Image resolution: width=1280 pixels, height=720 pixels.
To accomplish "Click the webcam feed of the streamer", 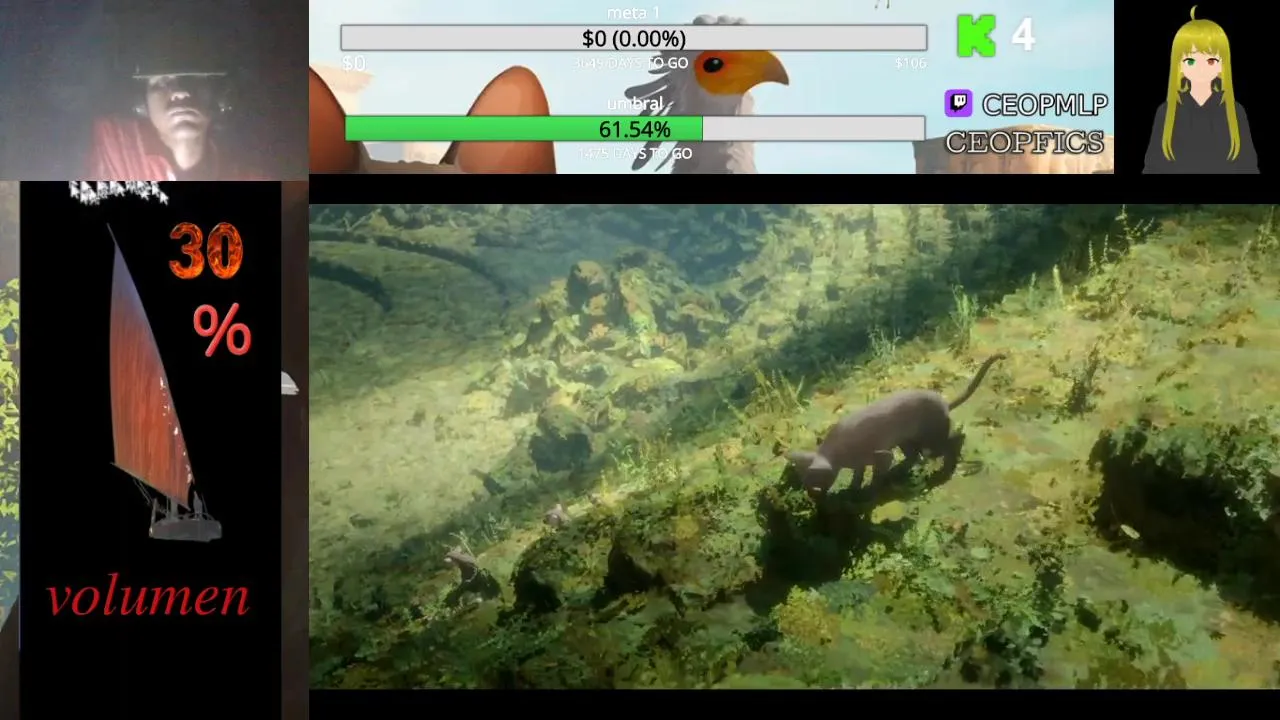I will (x=154, y=90).
